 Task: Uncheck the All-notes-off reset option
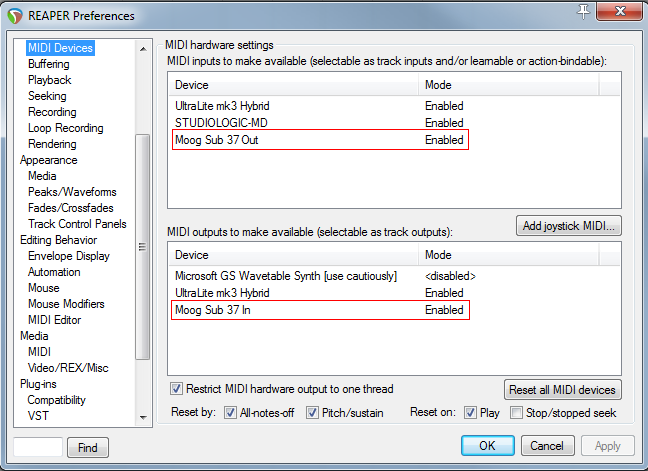(x=231, y=413)
